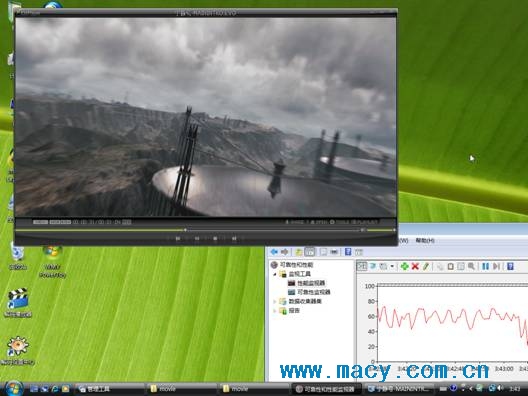The image size is (528, 396).
Task: Click the blue help icon in performance toolbar
Action: [510, 266]
